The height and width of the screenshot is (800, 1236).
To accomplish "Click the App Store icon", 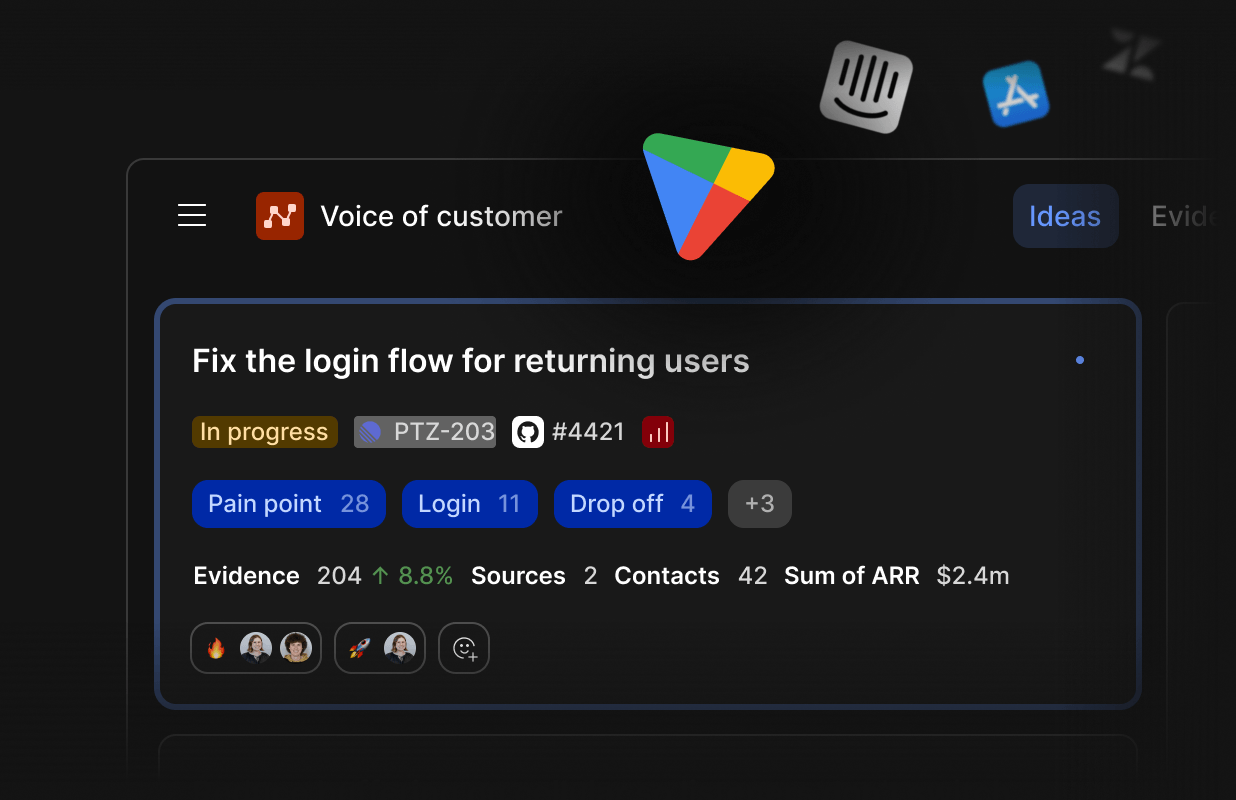I will (1016, 94).
